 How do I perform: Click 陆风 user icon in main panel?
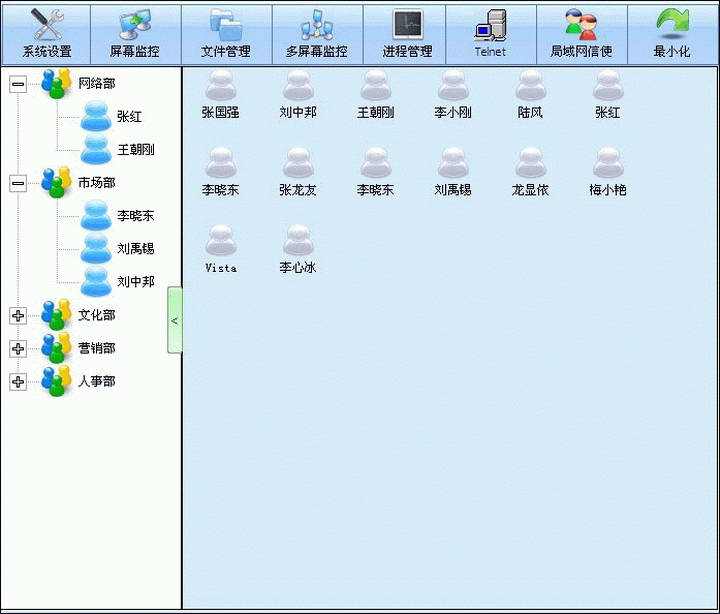coord(530,94)
